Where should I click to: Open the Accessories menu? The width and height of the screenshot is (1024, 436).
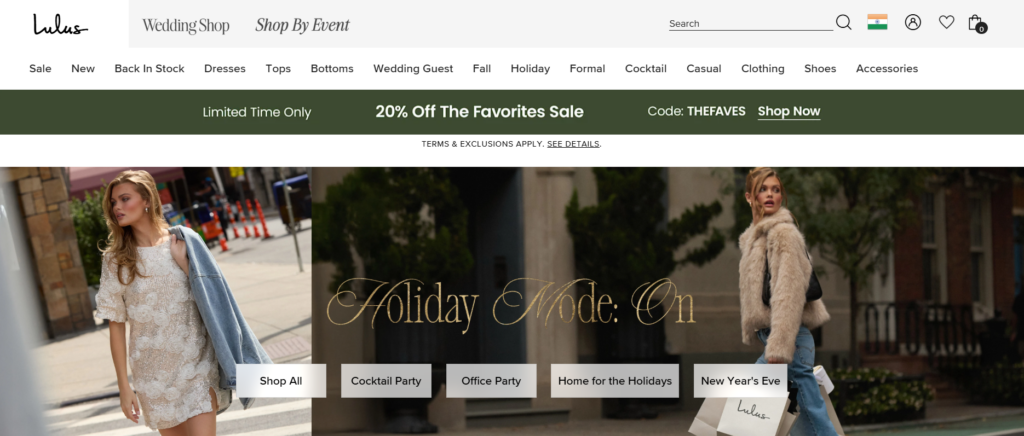pos(887,69)
